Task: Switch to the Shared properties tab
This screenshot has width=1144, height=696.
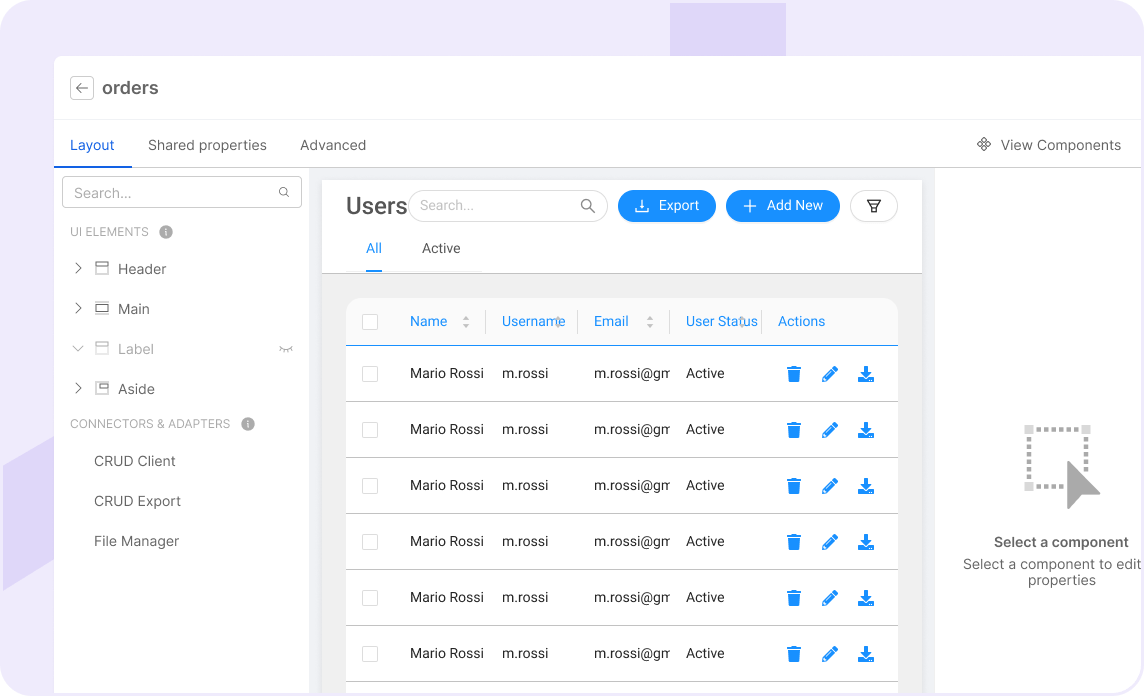Action: click(x=207, y=145)
